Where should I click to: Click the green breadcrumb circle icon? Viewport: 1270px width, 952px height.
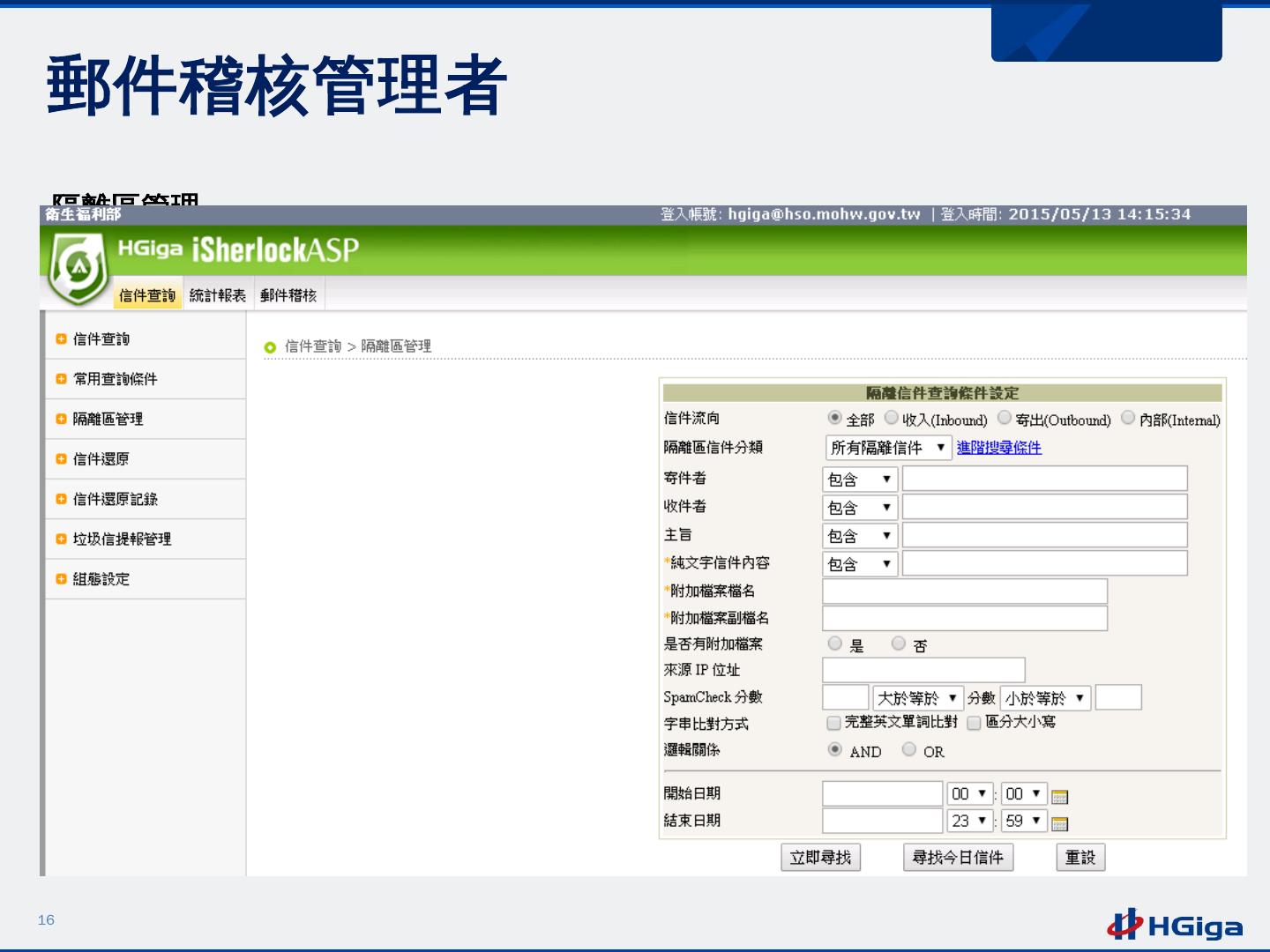(270, 347)
